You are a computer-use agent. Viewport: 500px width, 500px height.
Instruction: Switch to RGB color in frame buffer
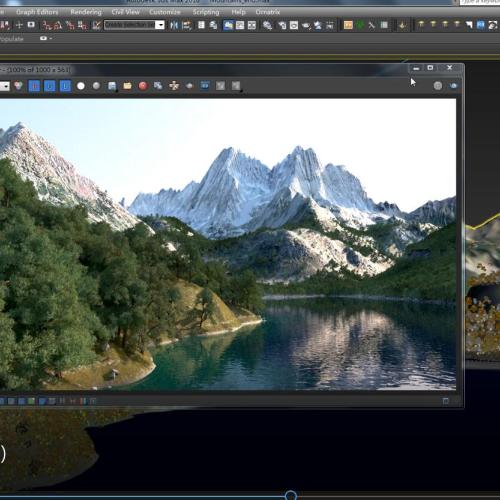tap(18, 86)
